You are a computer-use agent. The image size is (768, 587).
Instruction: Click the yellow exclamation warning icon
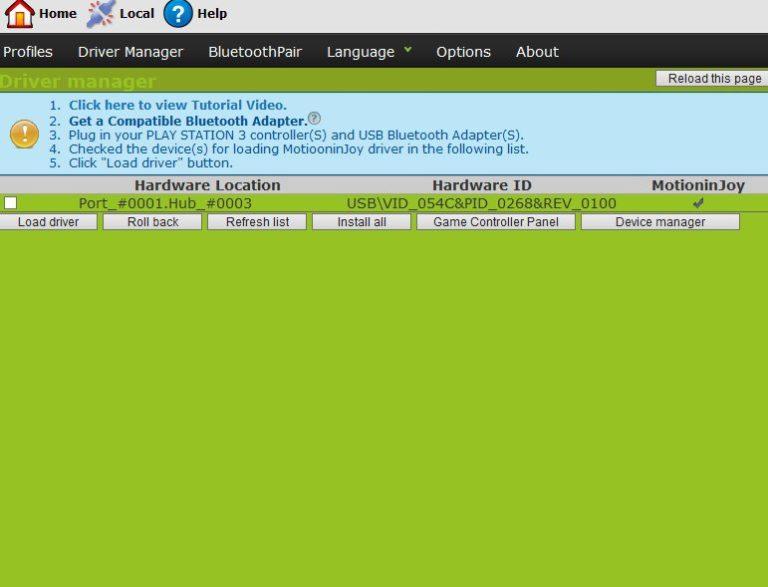pyautogui.click(x=24, y=134)
